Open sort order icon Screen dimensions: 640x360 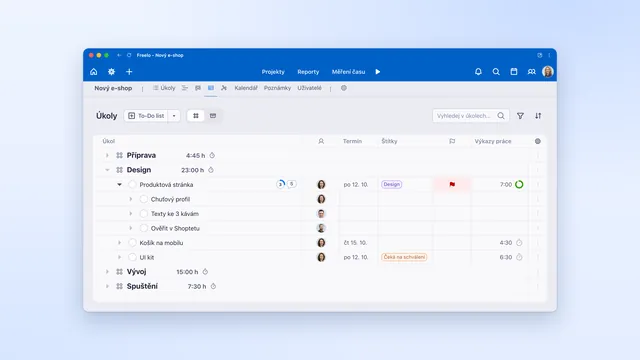(538, 116)
